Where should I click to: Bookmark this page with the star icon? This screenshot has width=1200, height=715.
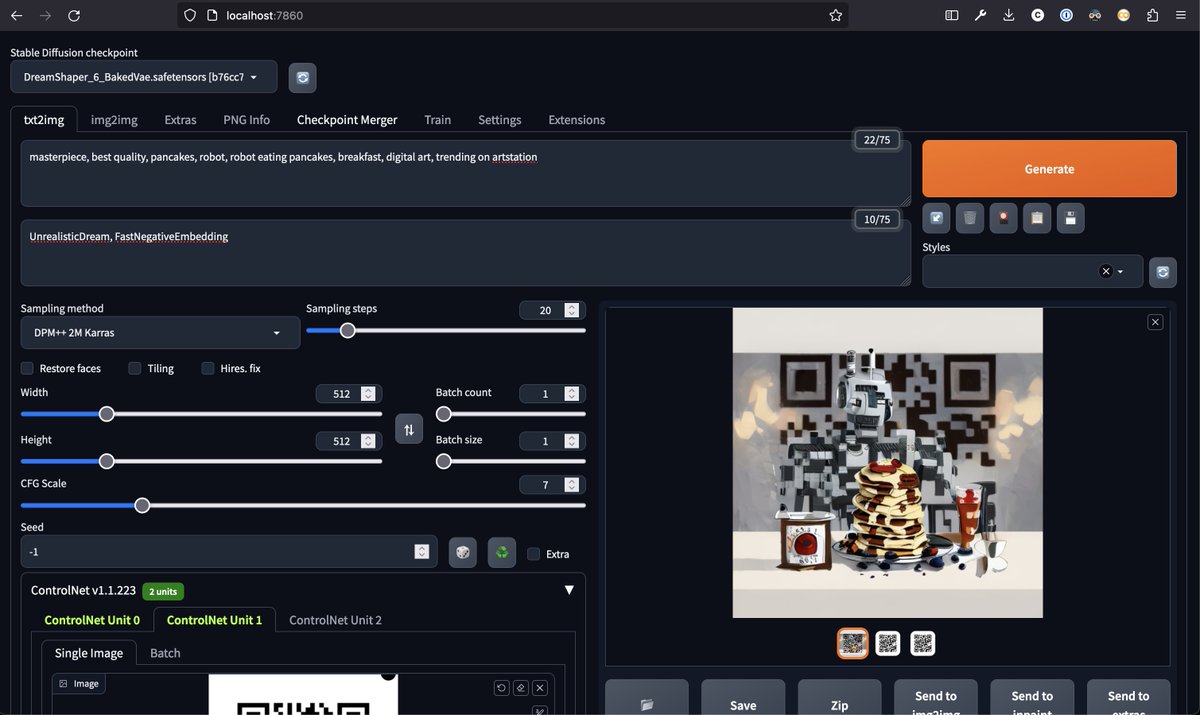(835, 15)
